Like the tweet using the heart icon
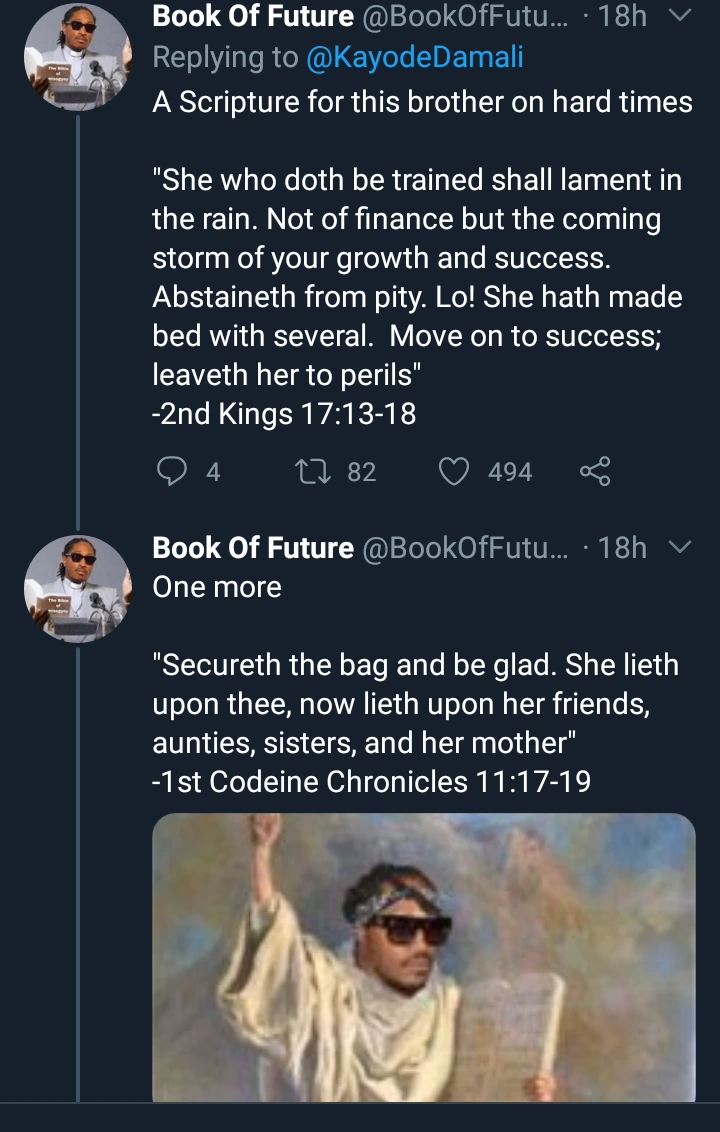 tap(455, 471)
